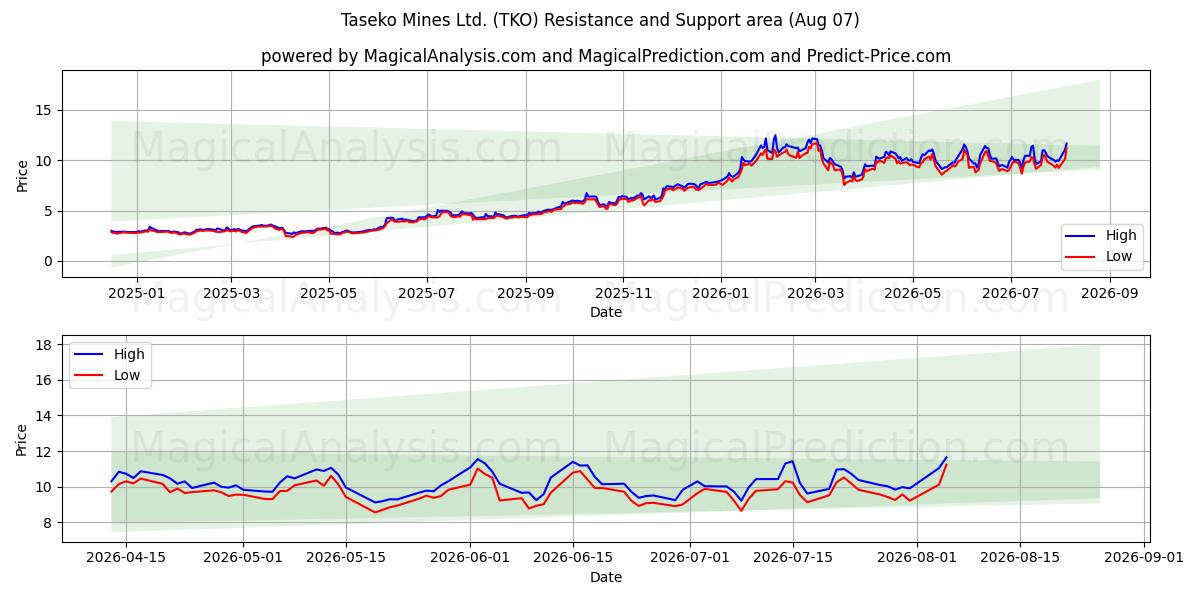Click the '2026-08-01' tick label on the bottom chart
Screen dimensions: 1200x600
pos(918,558)
